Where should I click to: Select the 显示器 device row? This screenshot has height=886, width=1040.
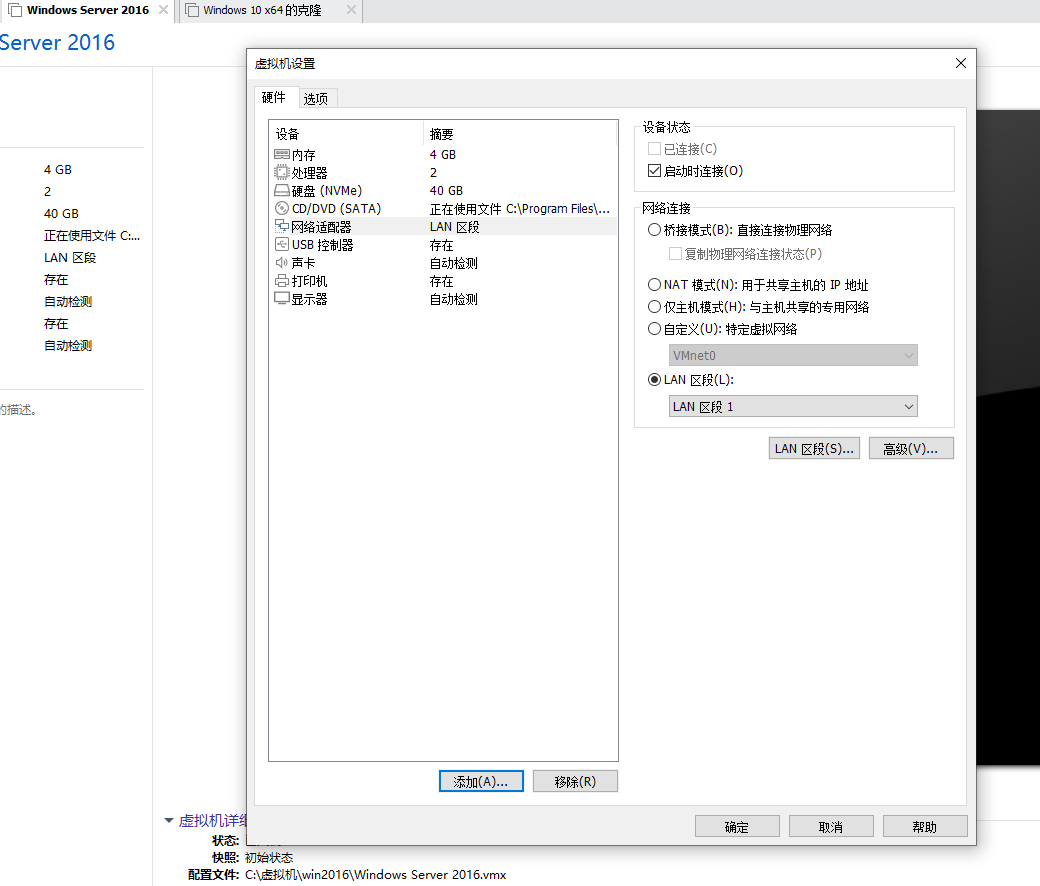click(443, 298)
